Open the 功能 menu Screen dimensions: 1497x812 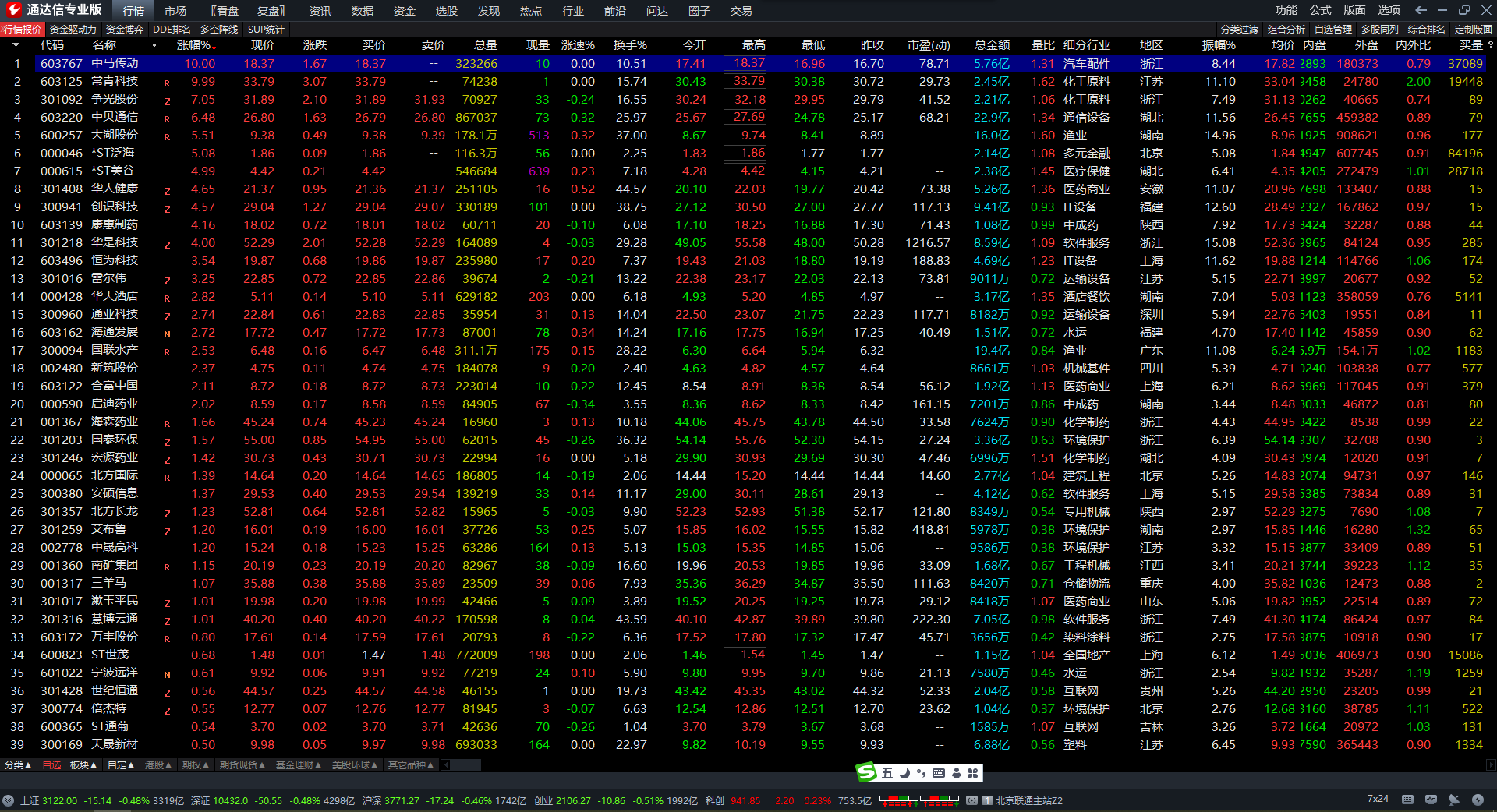pos(1286,10)
